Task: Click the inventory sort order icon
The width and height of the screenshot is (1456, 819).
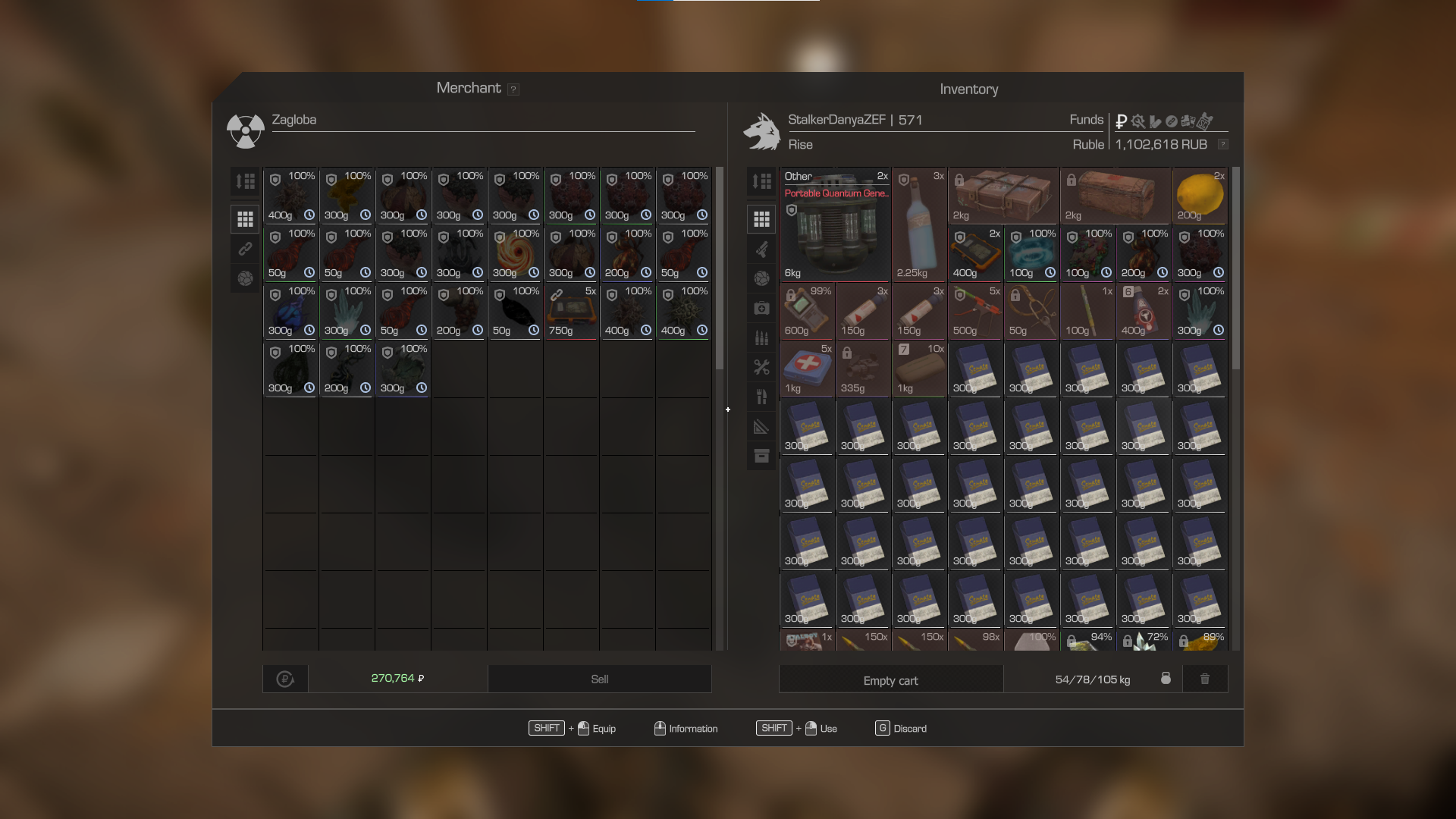Action: (x=761, y=181)
